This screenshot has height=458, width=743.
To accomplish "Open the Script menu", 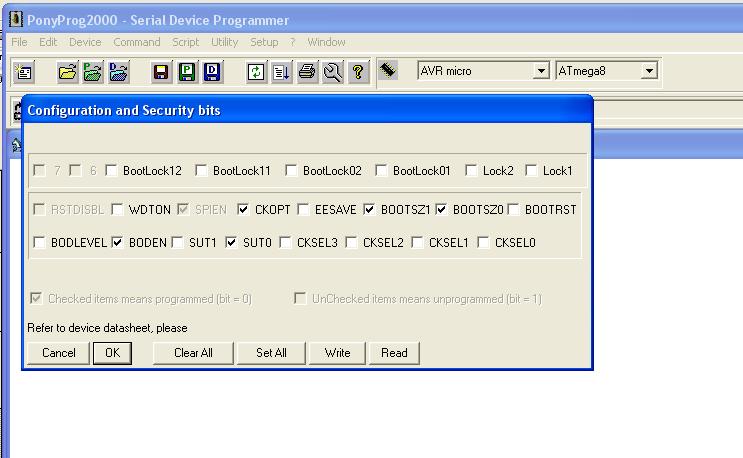I will tap(185, 42).
